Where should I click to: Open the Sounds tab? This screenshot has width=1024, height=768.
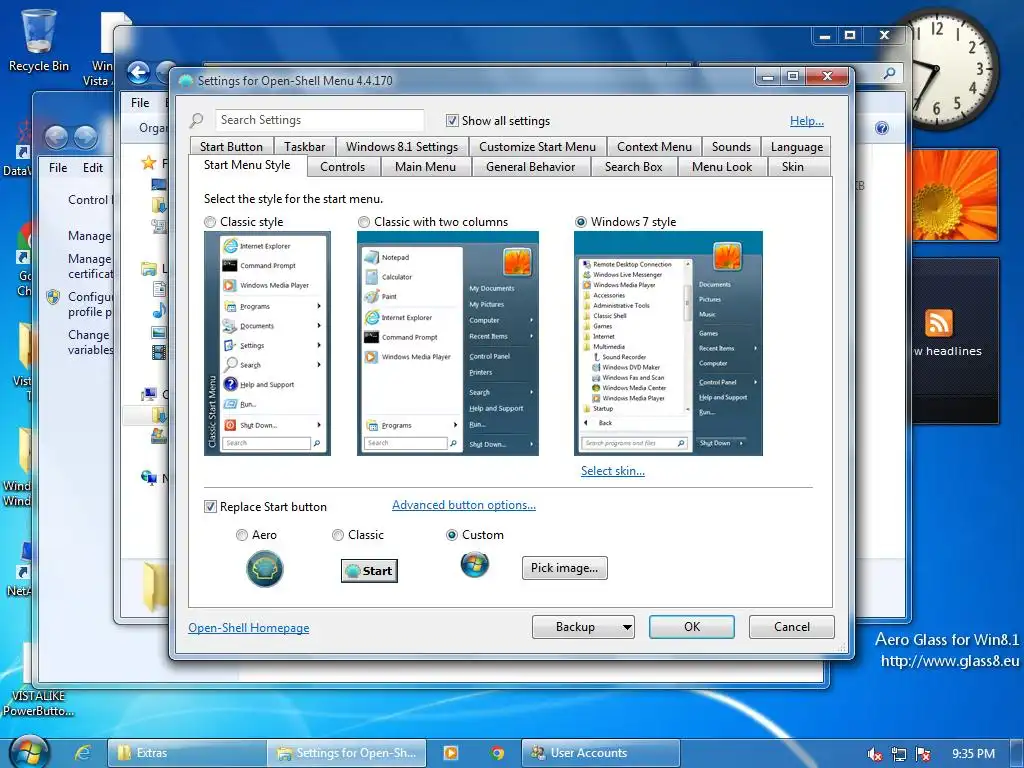[731, 146]
